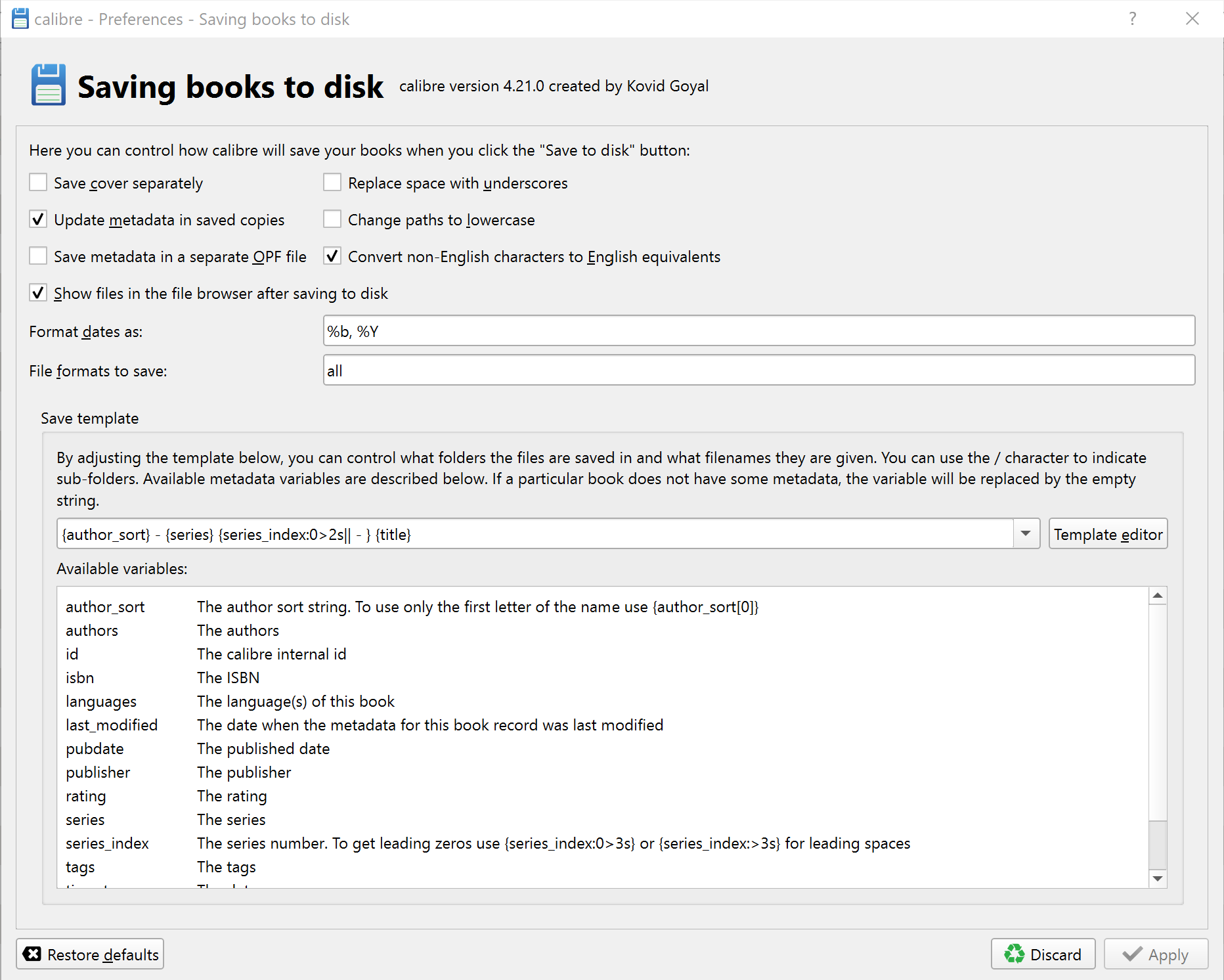1224x980 pixels.
Task: Click the large Saving books to disk icon
Action: [48, 85]
